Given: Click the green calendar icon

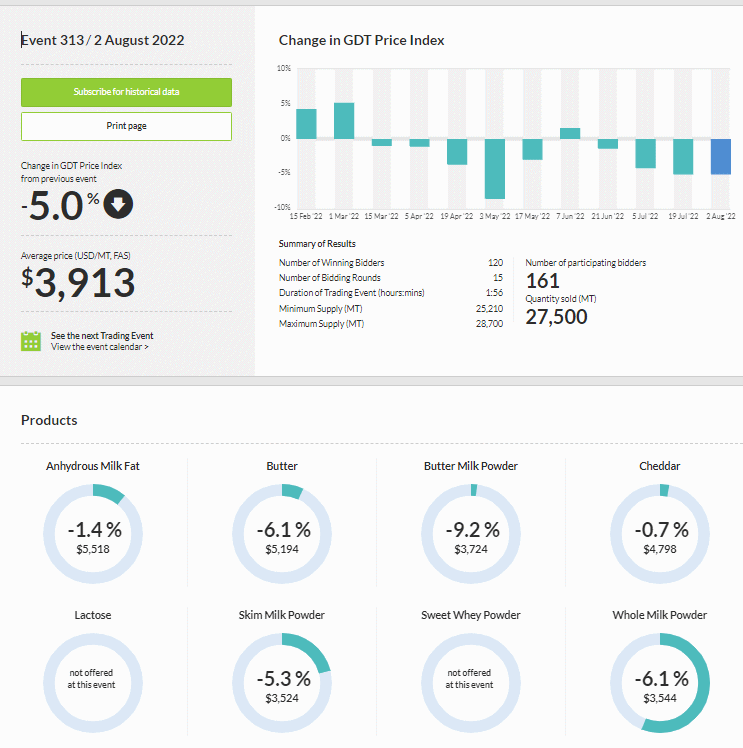Looking at the screenshot, I should (x=31, y=341).
